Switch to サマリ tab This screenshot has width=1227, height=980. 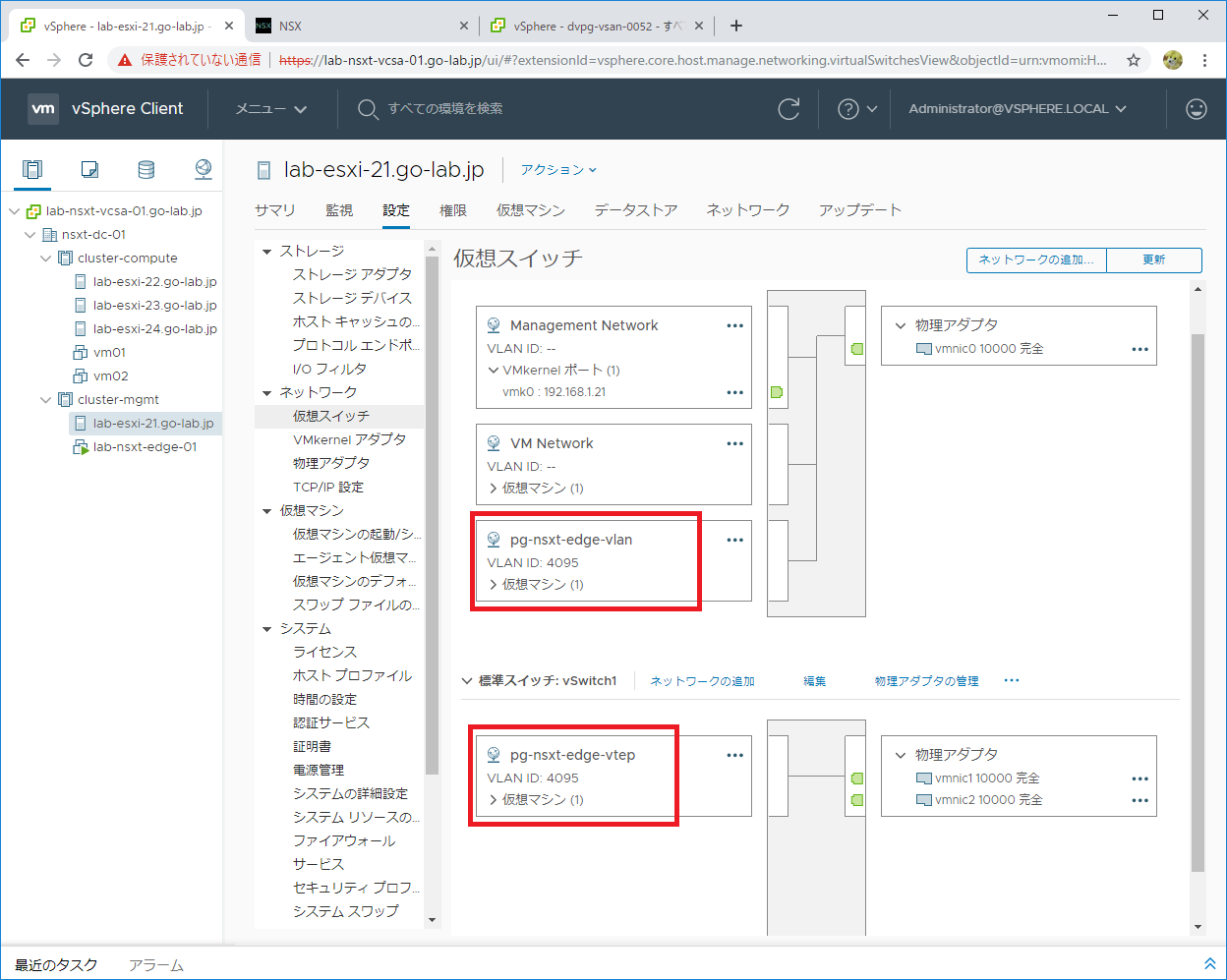(275, 210)
